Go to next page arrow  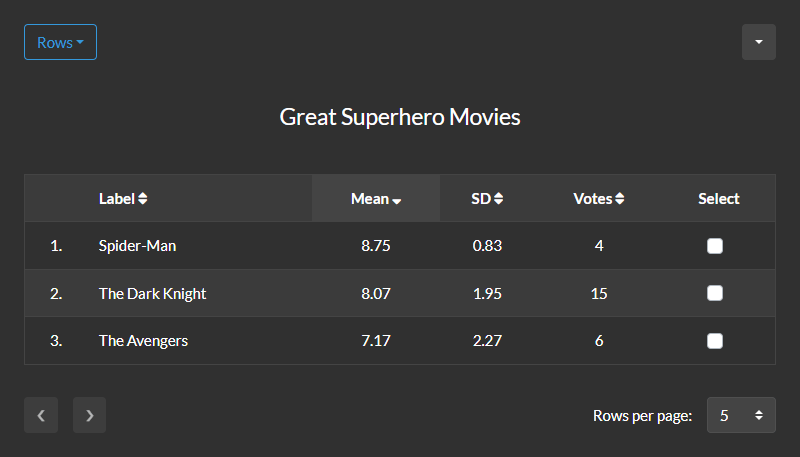point(89,415)
